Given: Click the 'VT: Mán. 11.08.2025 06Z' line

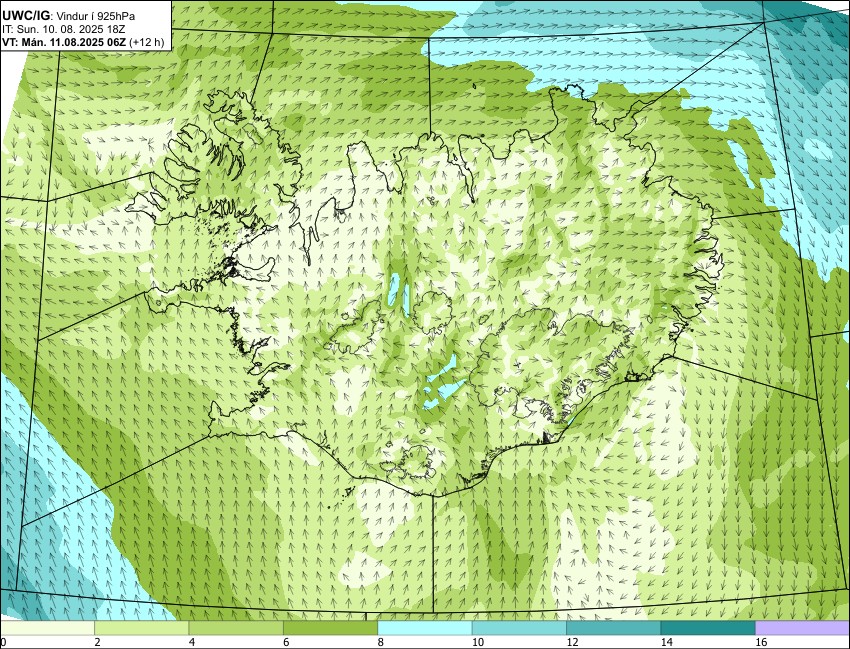Looking at the screenshot, I should (64, 42).
